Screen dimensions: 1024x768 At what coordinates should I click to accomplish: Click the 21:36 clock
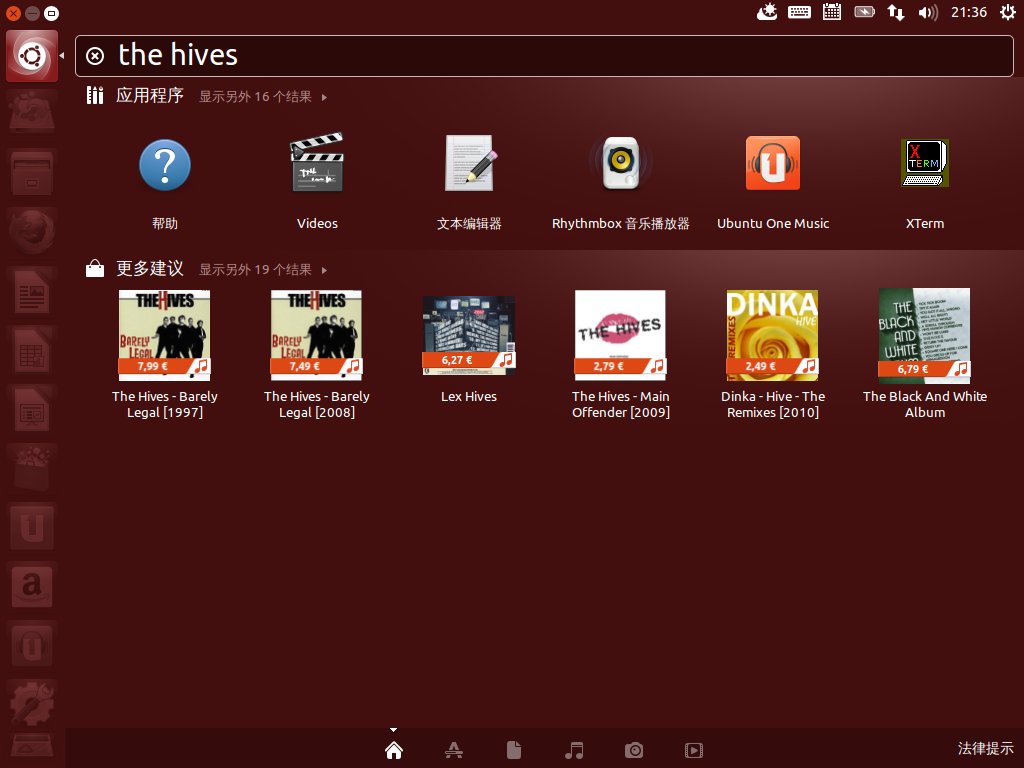[969, 12]
